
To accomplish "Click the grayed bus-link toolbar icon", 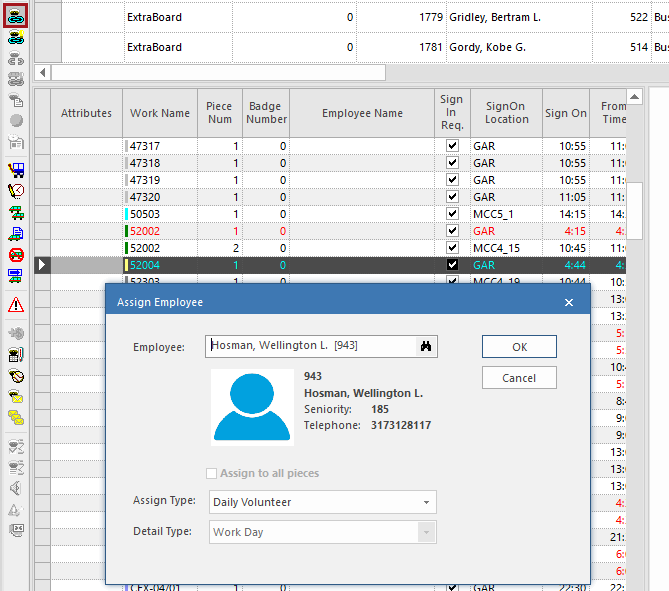I will [x=16, y=79].
